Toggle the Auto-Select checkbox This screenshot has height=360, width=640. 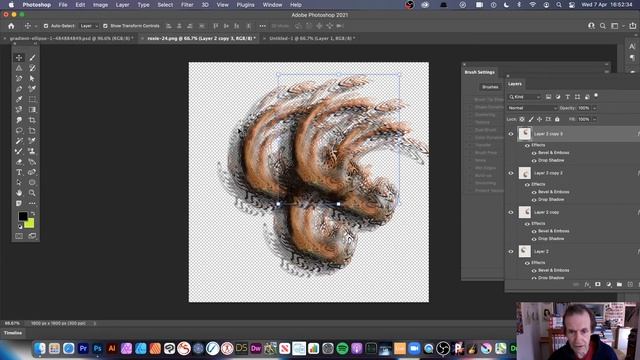(x=46, y=26)
